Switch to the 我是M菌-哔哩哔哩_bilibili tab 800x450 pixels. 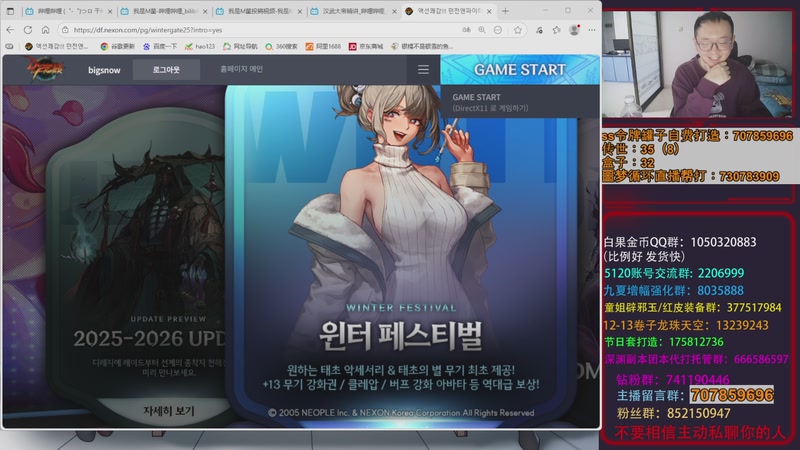click(x=164, y=11)
